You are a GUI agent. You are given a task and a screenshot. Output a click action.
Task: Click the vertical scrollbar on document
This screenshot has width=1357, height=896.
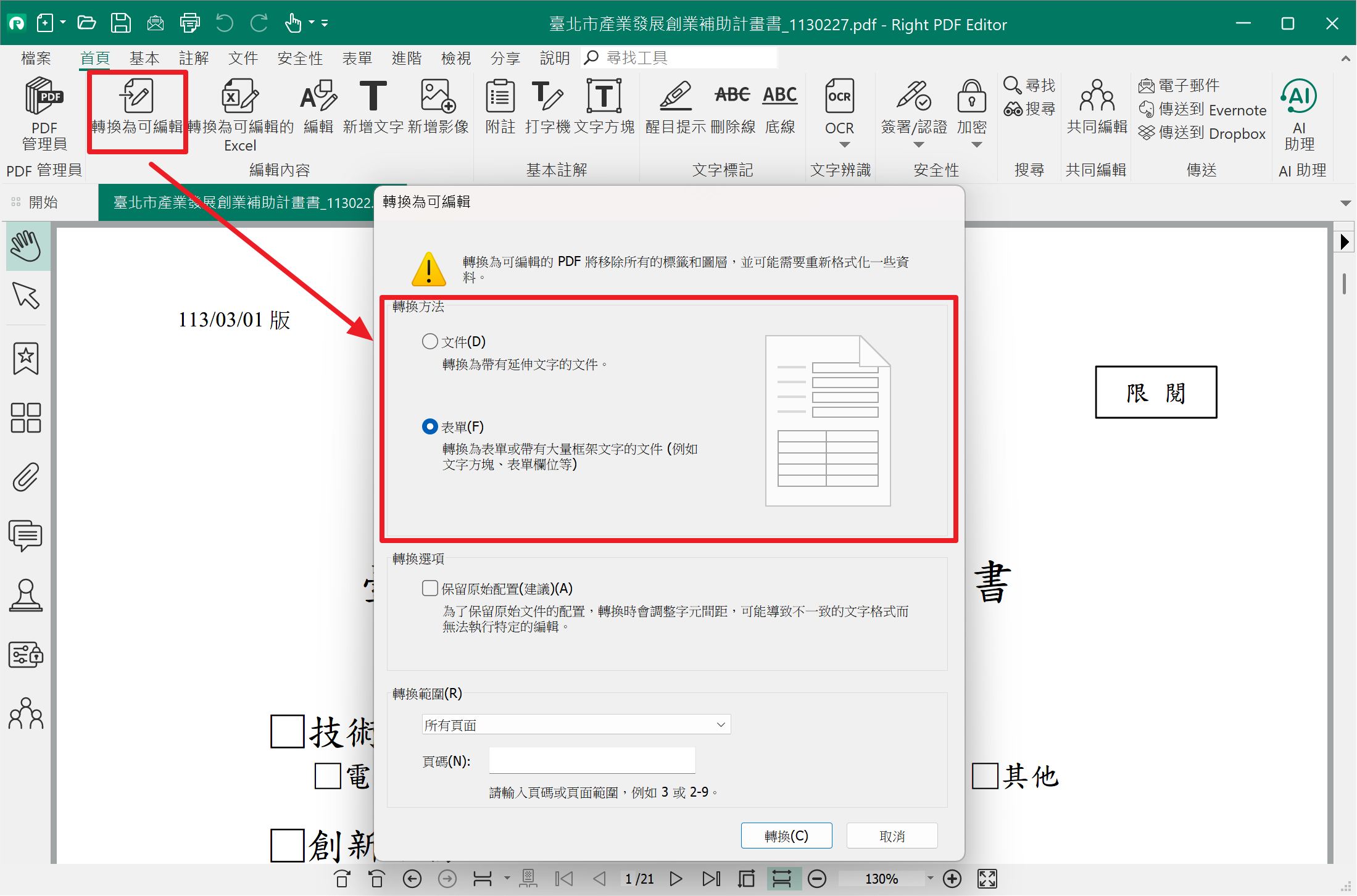[1344, 284]
